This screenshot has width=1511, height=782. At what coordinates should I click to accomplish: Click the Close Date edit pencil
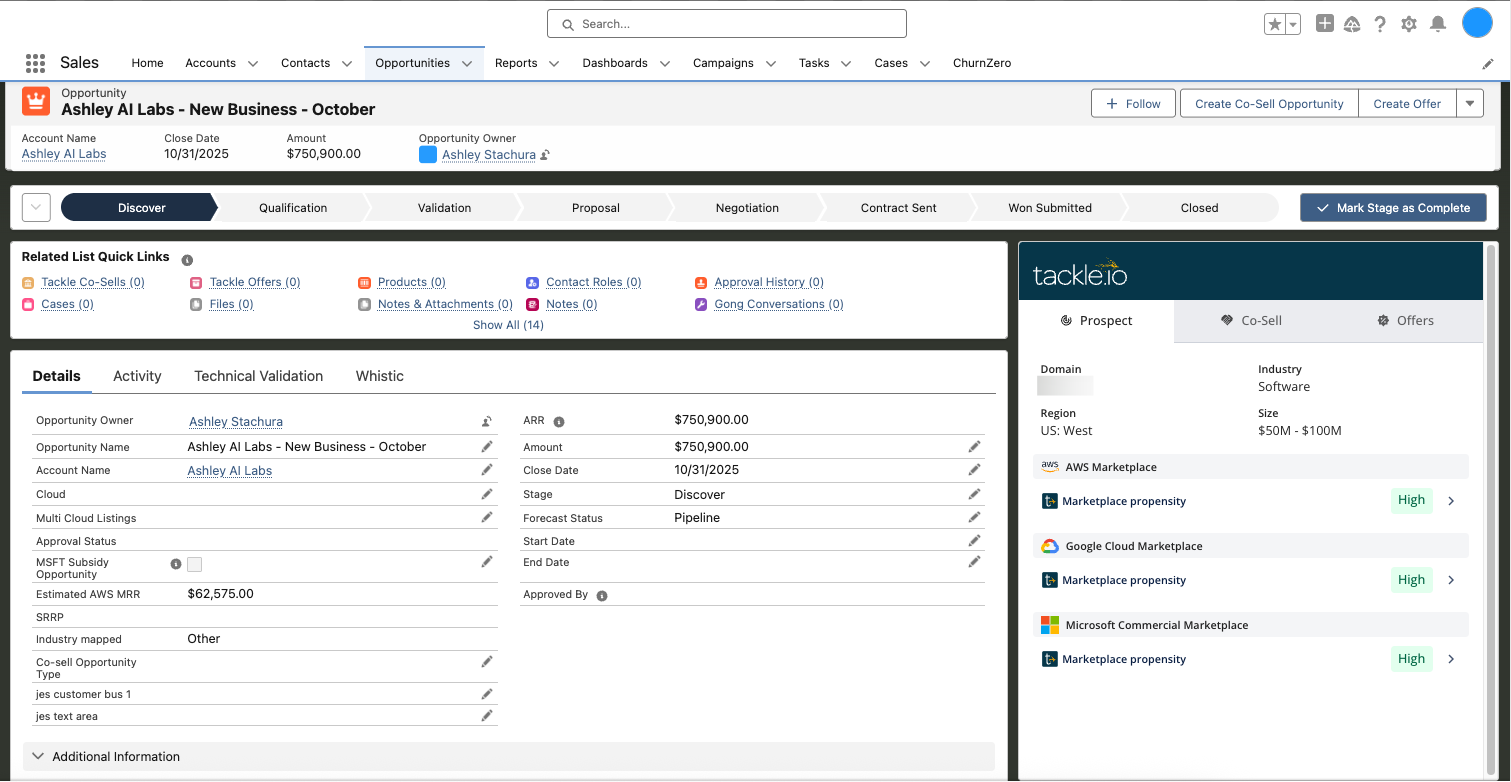point(974,470)
